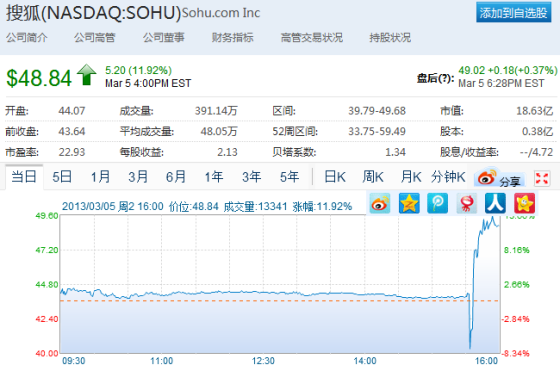Toggle fullscreen chart with red arrows icon
Screen dimensions: 560x365
tap(541, 178)
